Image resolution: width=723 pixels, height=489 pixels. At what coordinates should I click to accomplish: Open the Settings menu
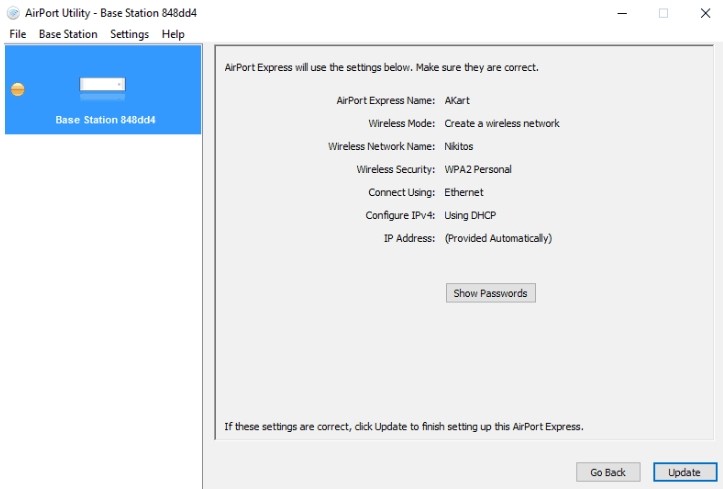click(130, 34)
